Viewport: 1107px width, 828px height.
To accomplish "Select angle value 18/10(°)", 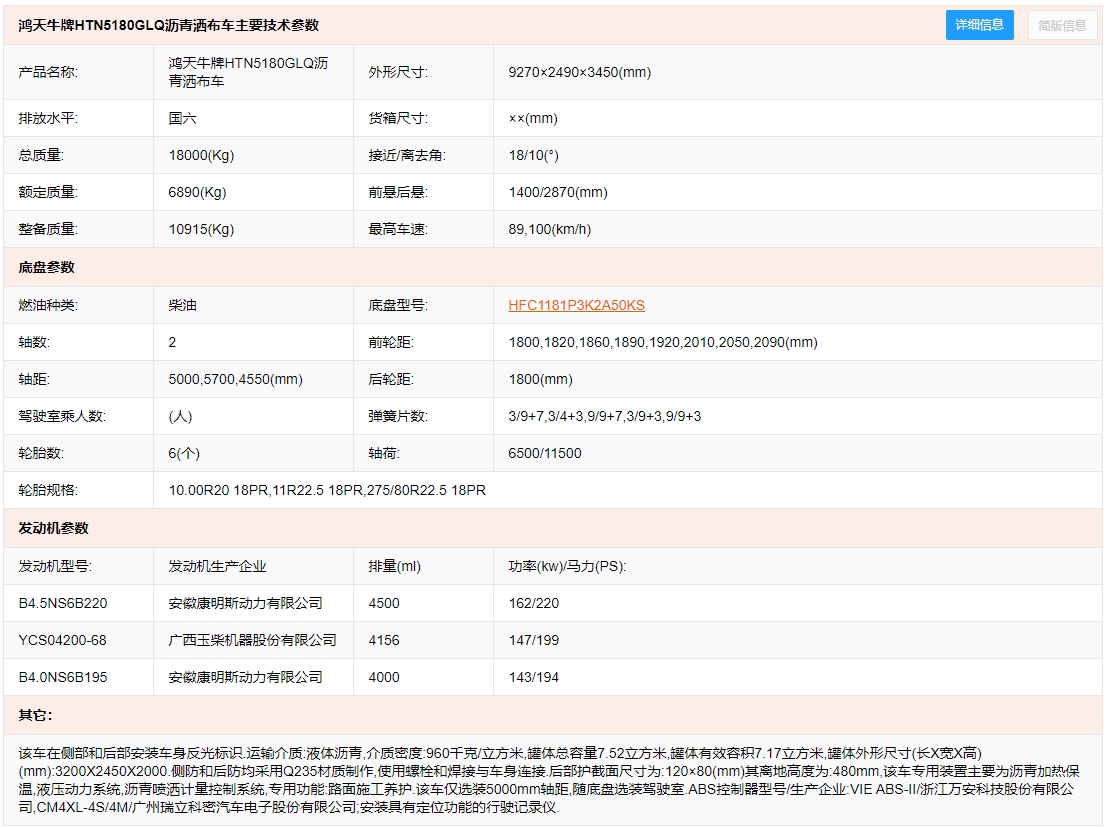I will (x=534, y=155).
